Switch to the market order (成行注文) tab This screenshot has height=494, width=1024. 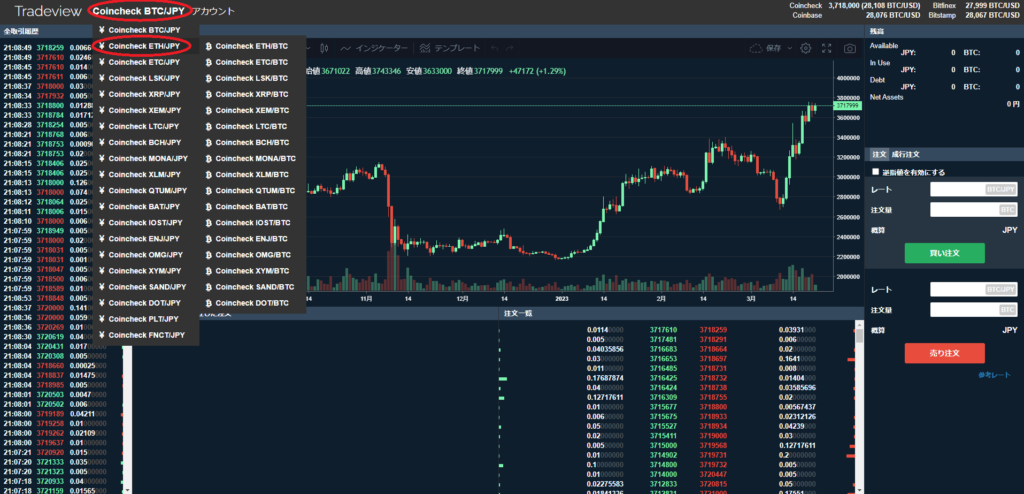(x=908, y=154)
